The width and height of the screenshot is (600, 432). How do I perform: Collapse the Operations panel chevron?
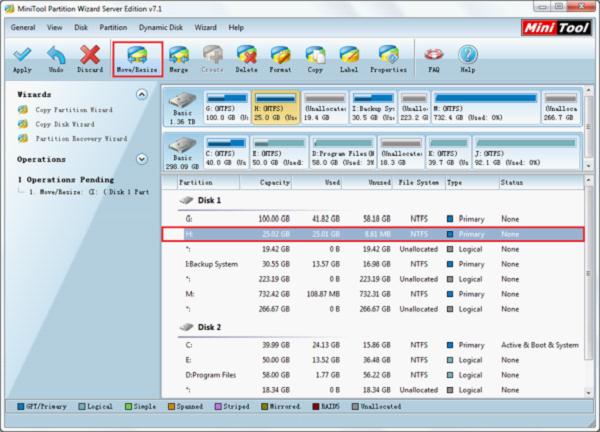pos(142,159)
